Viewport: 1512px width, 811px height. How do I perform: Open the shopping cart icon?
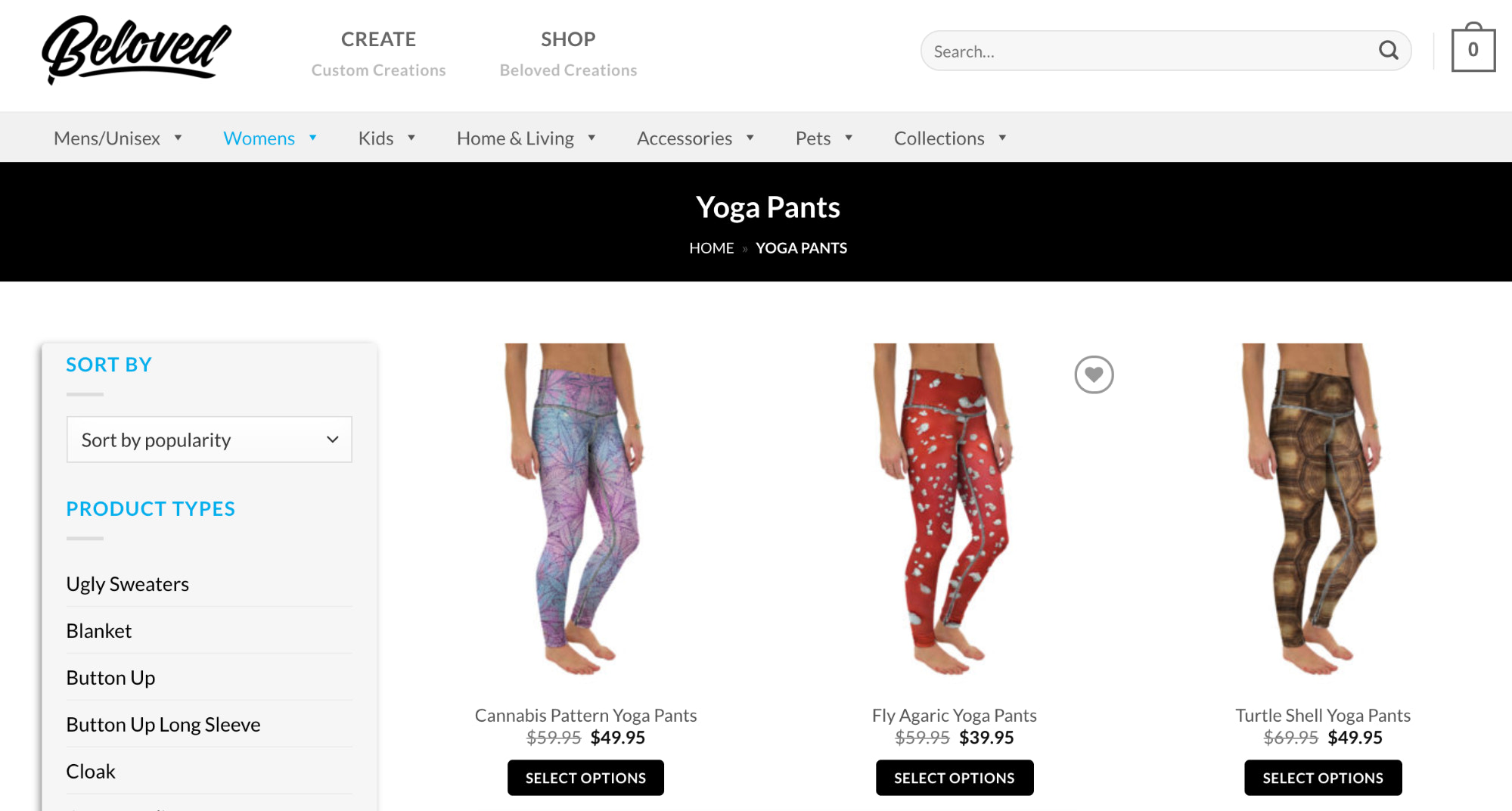click(1473, 50)
